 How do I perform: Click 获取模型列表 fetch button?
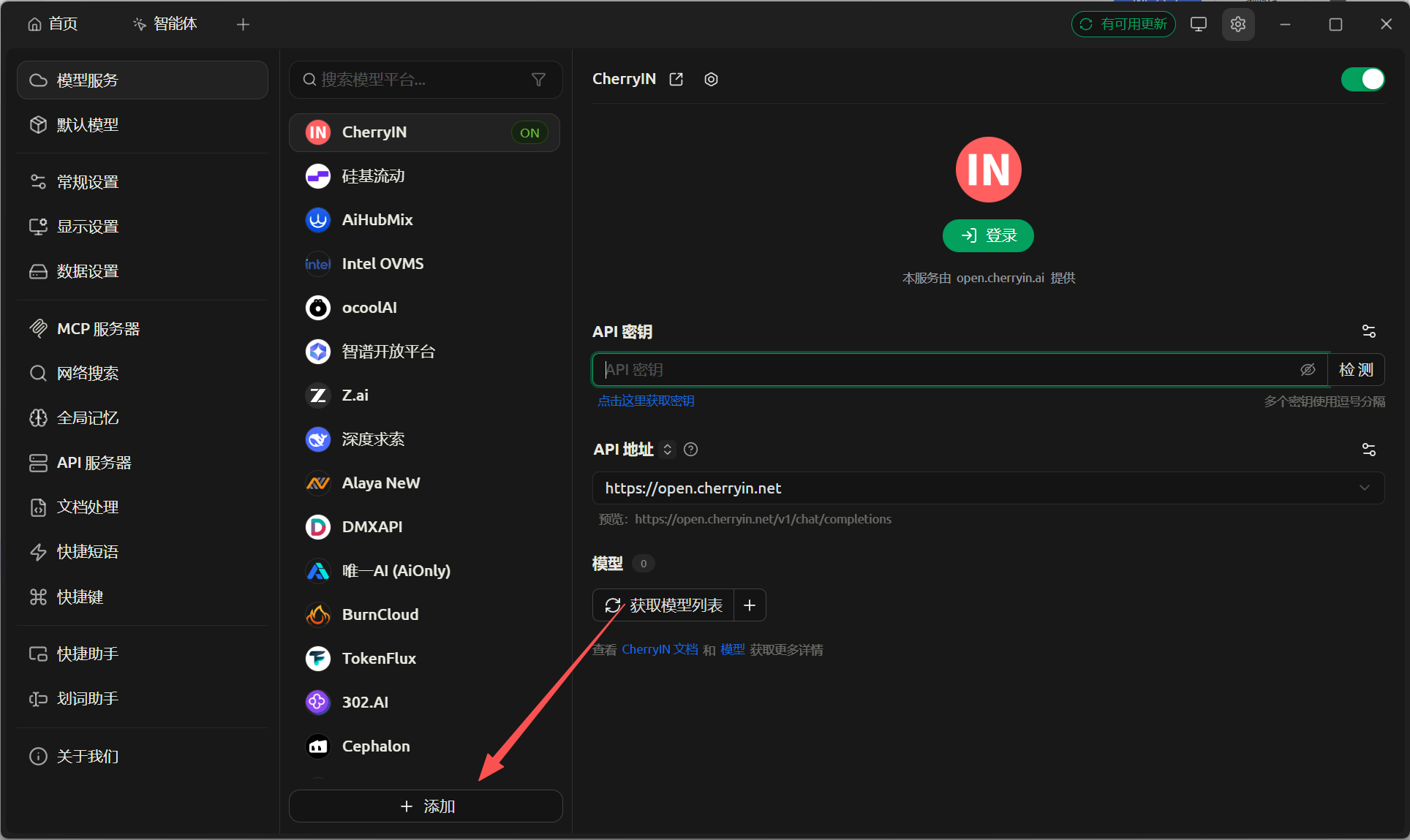pos(663,605)
